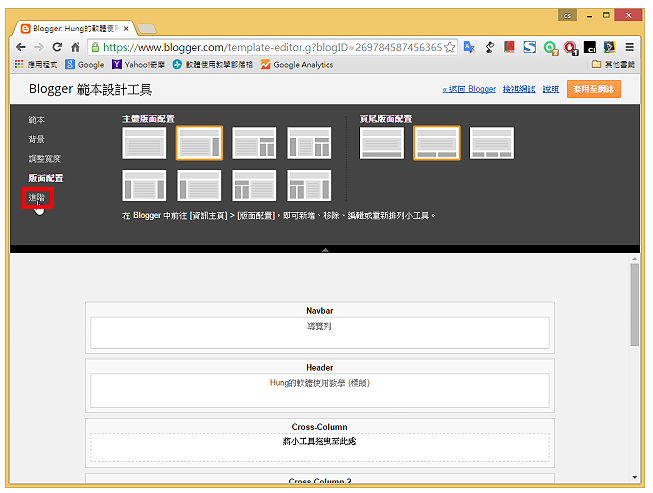Choose body layout with split left and right sidebars
The image size is (653, 493).
309,186
